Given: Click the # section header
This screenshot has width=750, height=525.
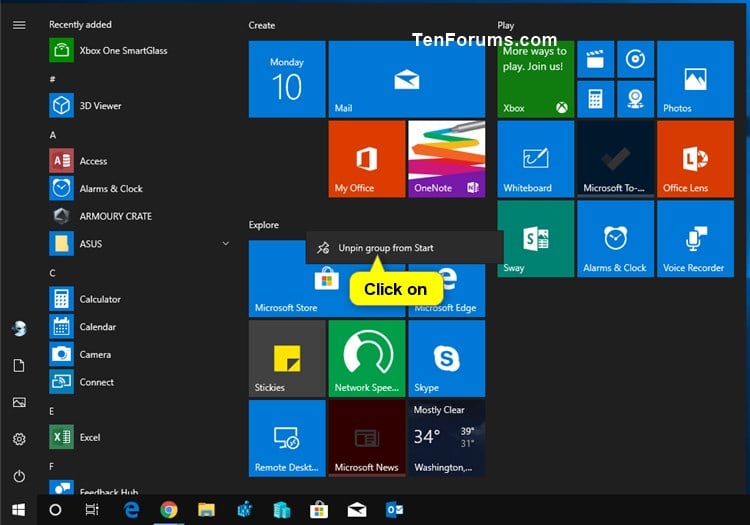Looking at the screenshot, I should (52, 79).
